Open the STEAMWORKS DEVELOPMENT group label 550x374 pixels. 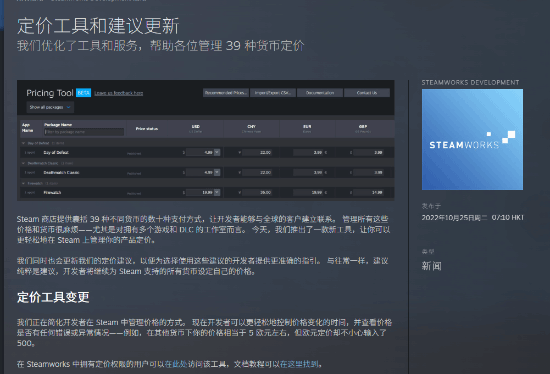[470, 82]
